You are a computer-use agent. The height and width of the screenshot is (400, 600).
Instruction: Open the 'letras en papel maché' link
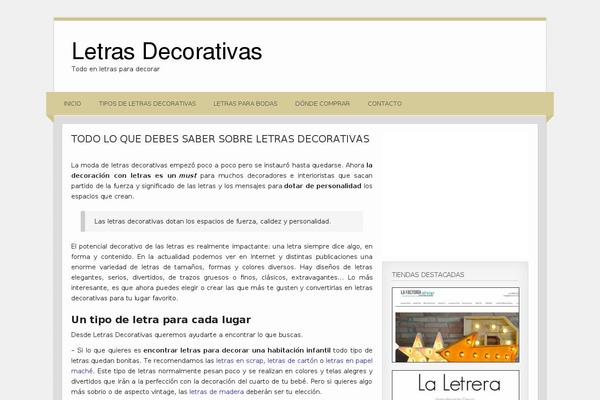[349, 361]
